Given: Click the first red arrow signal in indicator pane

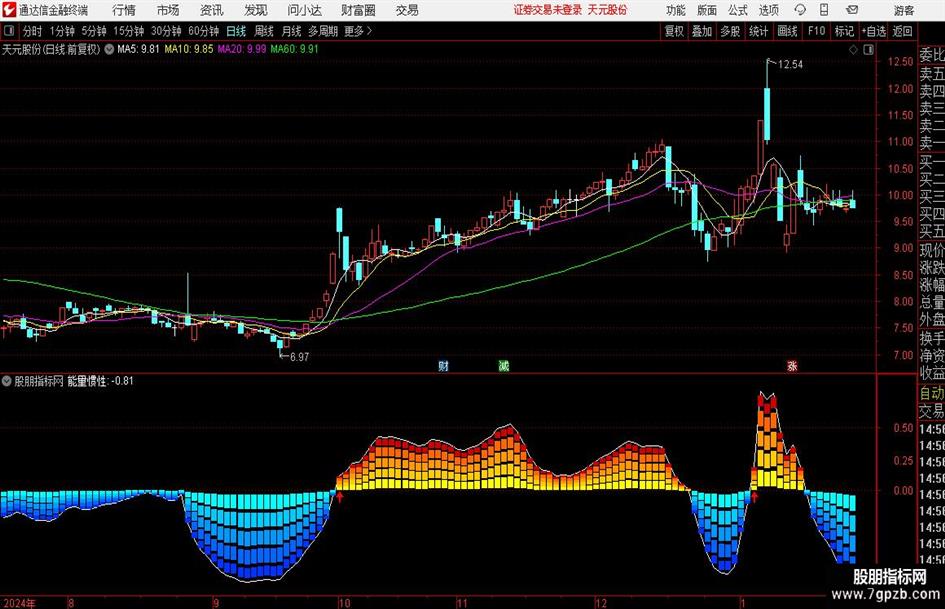Looking at the screenshot, I should point(340,497).
